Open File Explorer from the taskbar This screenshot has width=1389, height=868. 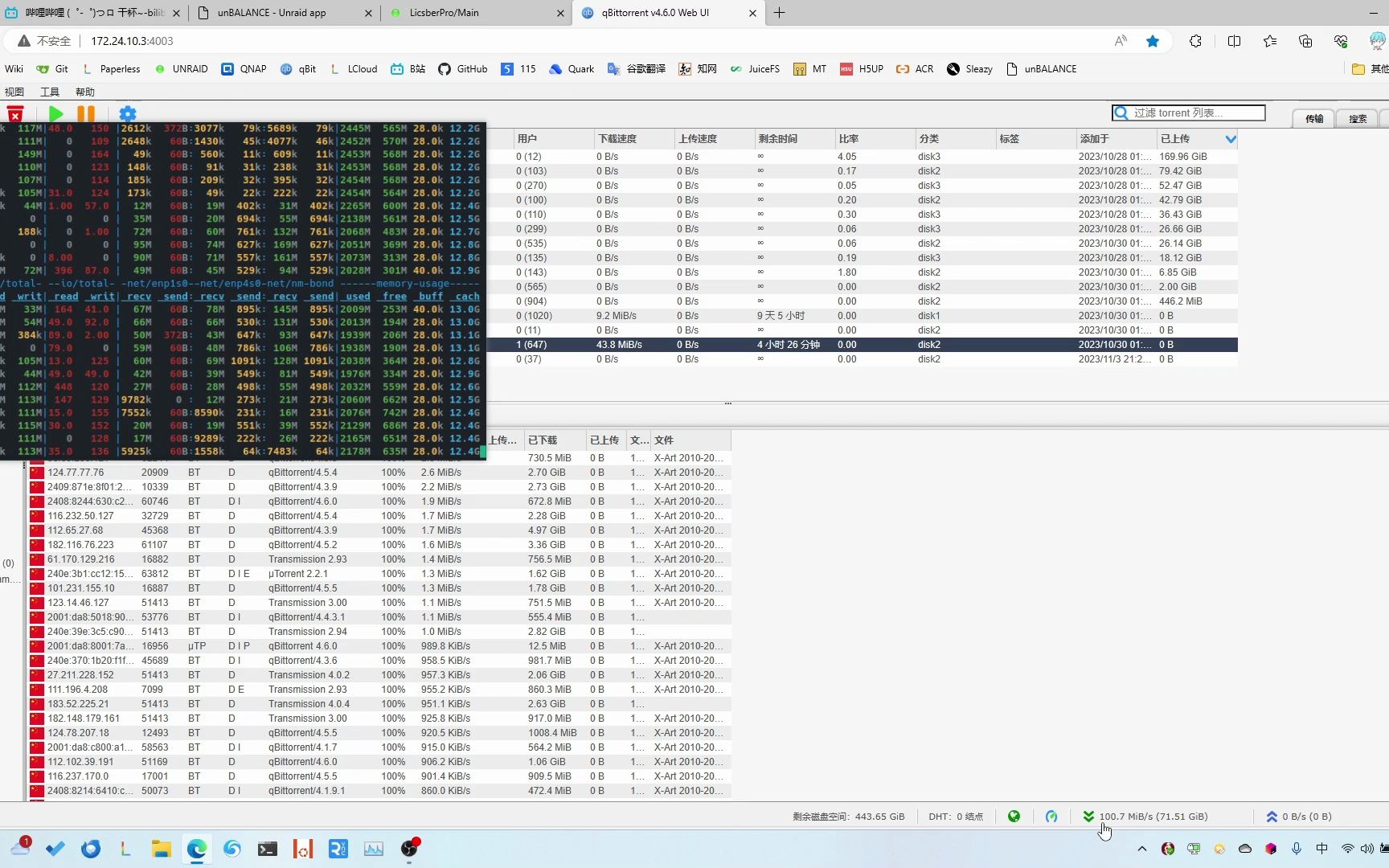pos(162,849)
